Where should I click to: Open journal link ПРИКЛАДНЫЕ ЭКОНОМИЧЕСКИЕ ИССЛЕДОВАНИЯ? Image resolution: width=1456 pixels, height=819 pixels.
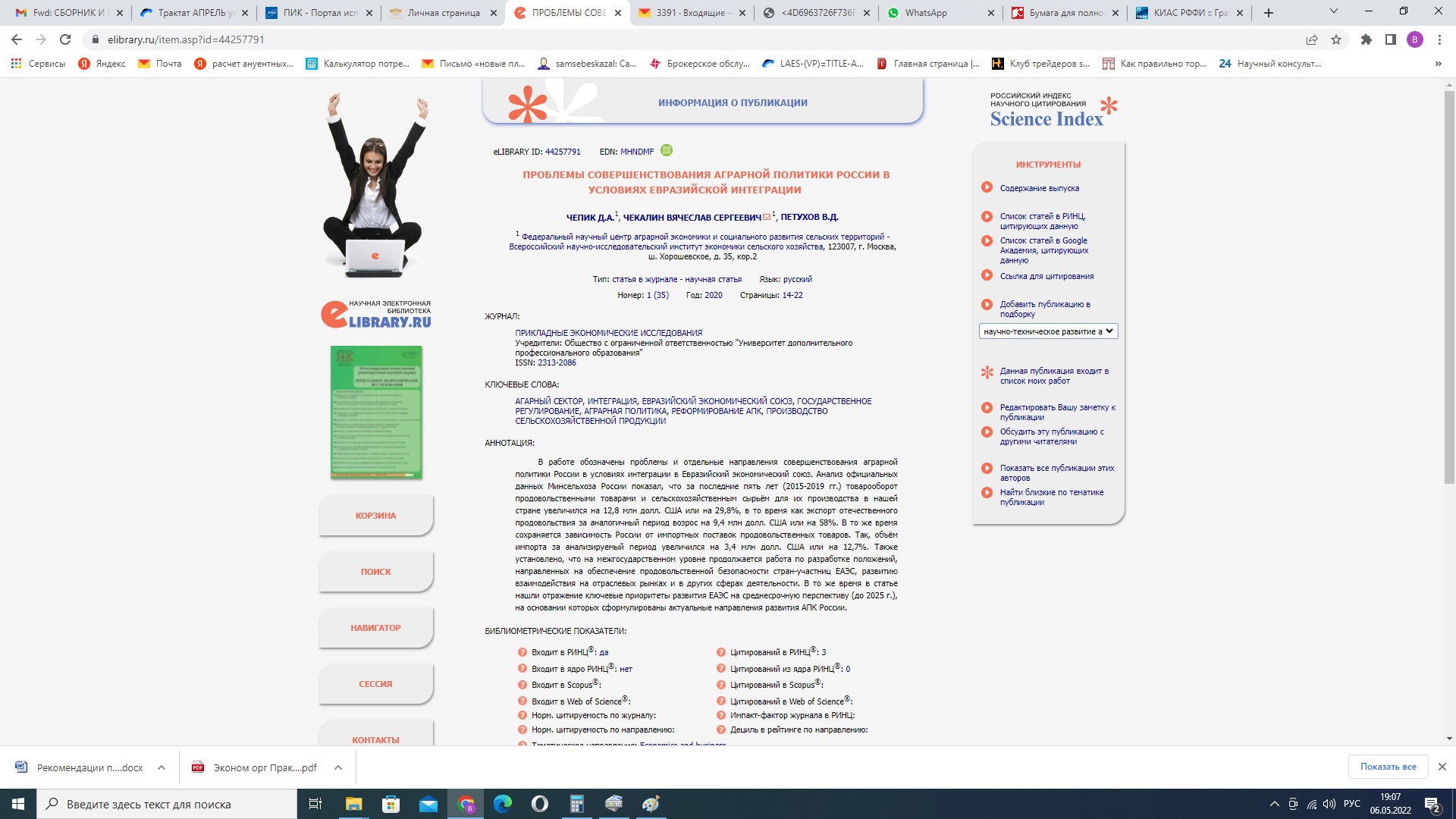click(x=608, y=333)
